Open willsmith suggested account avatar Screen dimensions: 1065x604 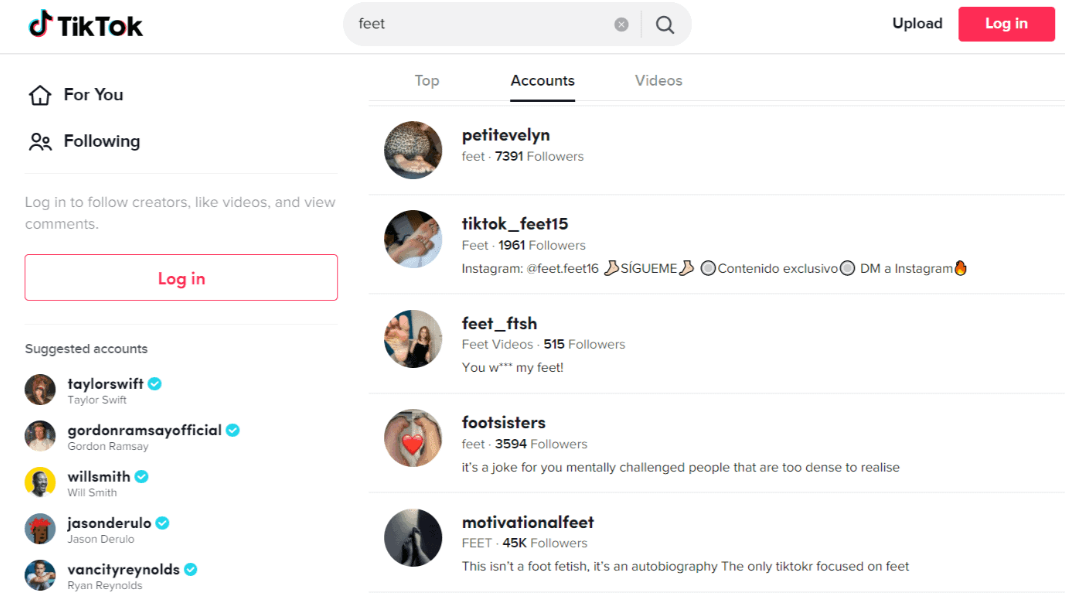pos(40,482)
